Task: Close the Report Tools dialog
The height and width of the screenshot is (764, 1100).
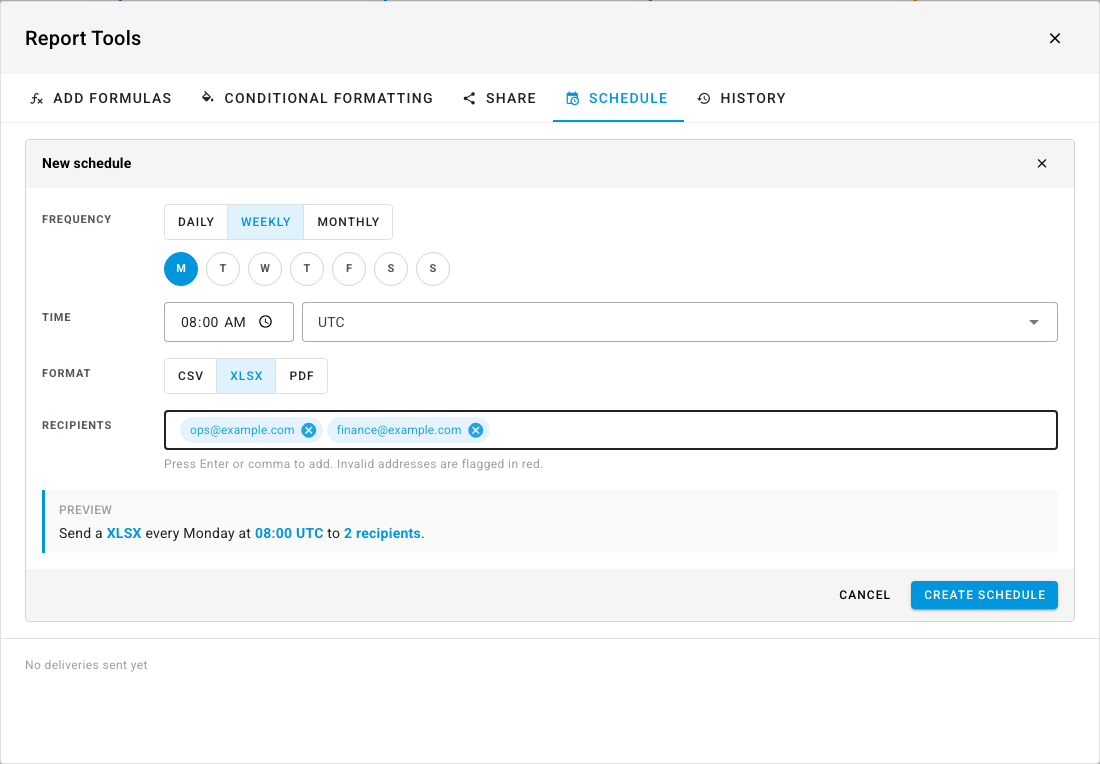Action: tap(1054, 39)
